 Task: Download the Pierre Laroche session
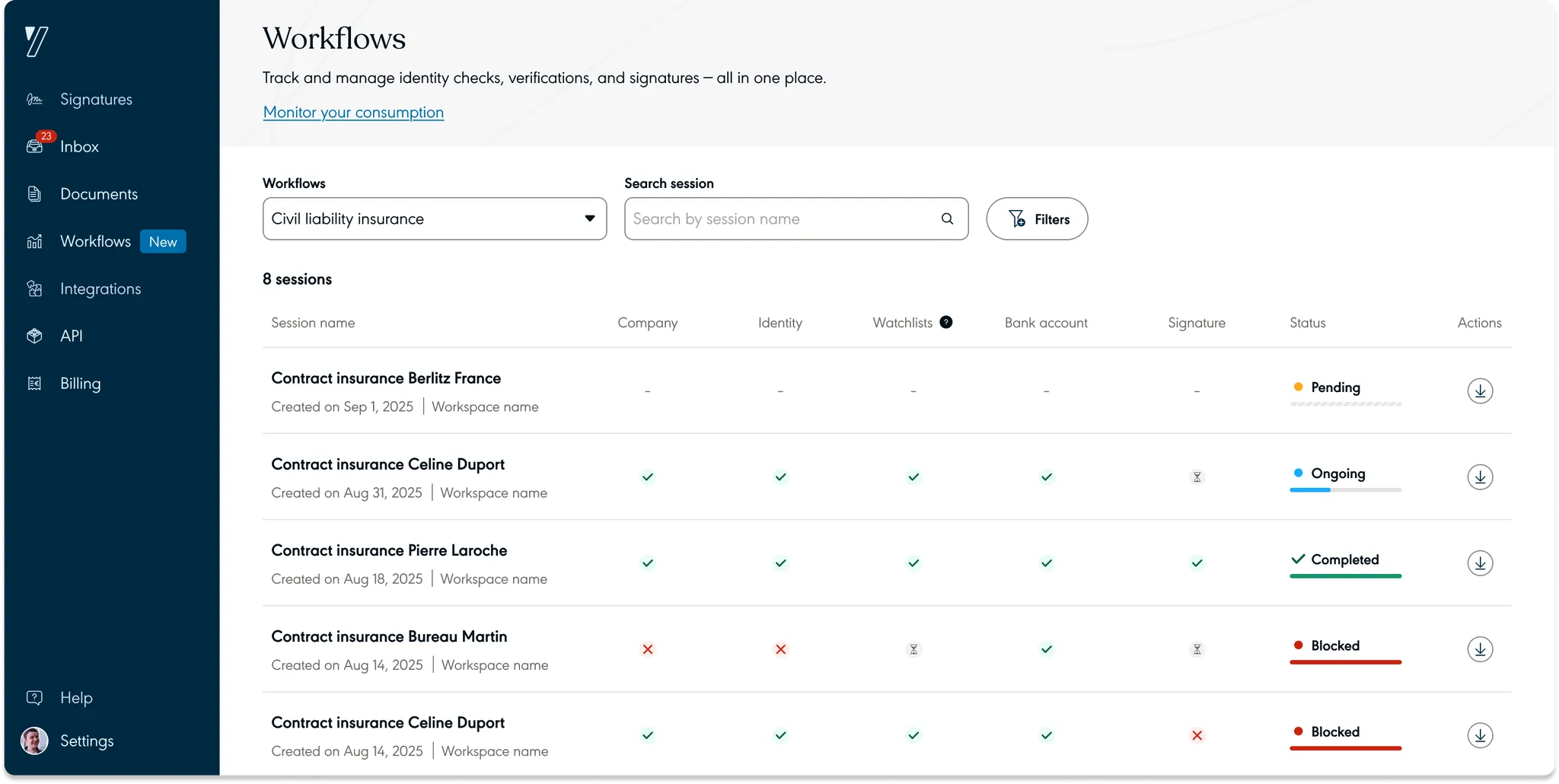(x=1480, y=563)
